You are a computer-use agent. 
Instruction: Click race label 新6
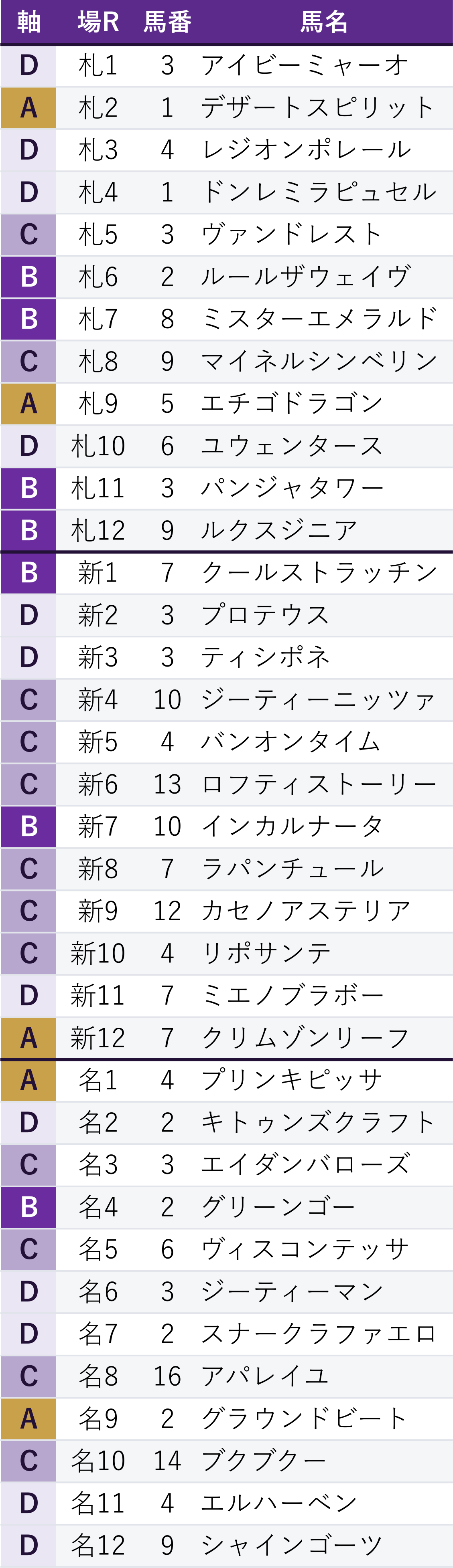[x=98, y=784]
